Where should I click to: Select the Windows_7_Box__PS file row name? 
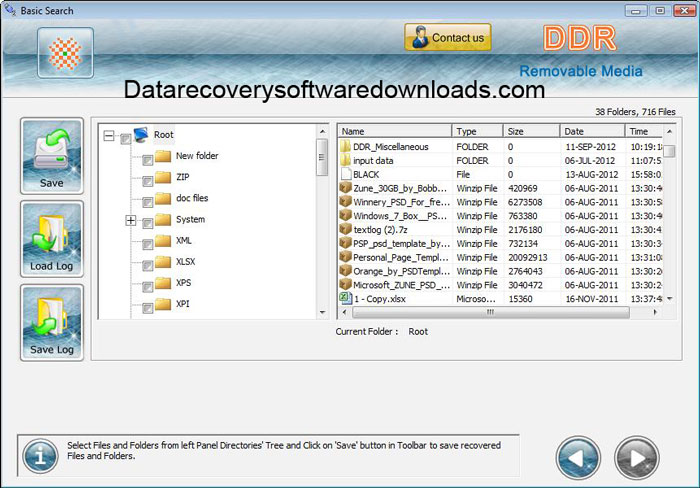click(x=400, y=216)
